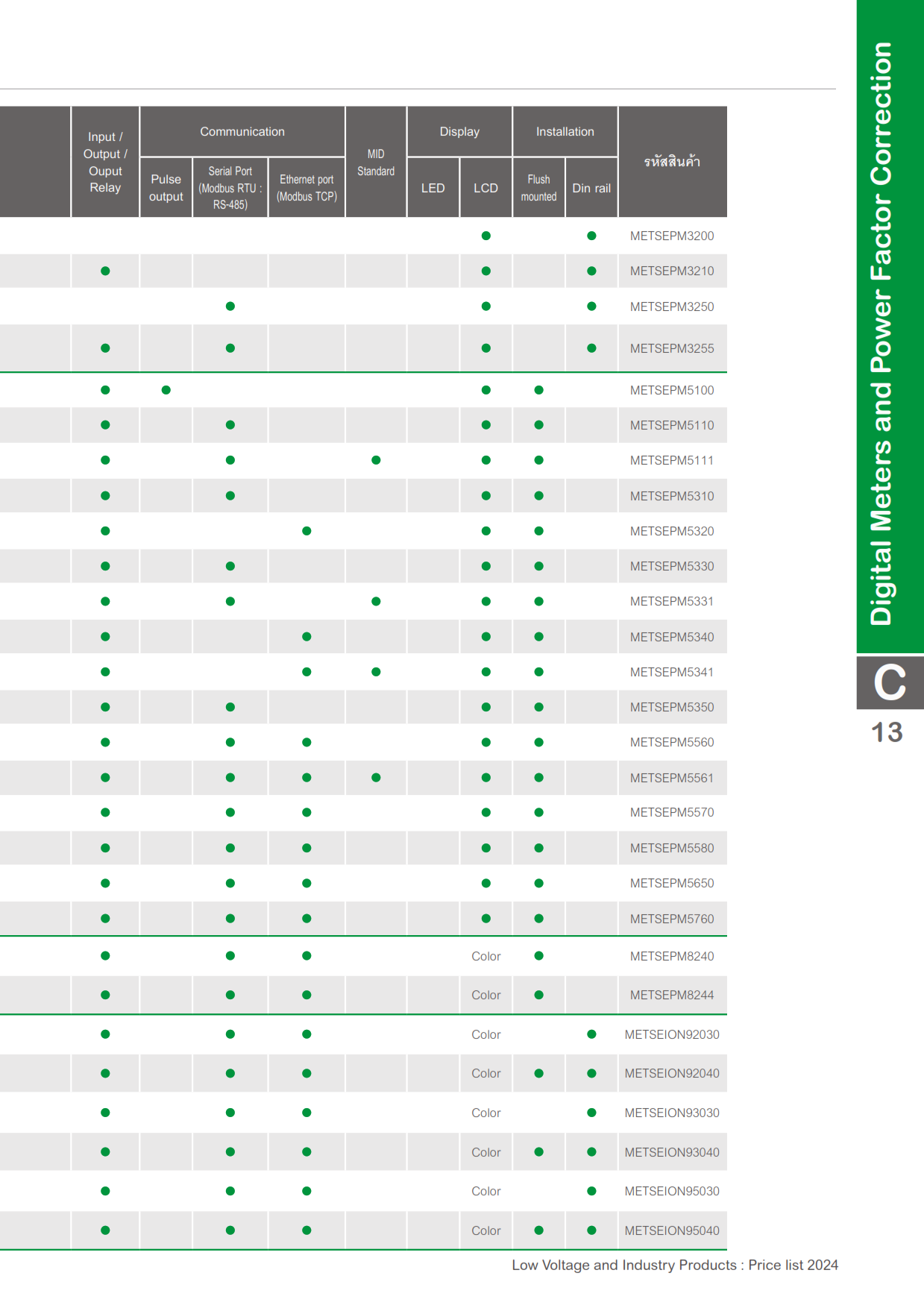The width and height of the screenshot is (924, 1308).
Task: Click the MID Standard dot for METSEPM5561
Action: tap(376, 778)
